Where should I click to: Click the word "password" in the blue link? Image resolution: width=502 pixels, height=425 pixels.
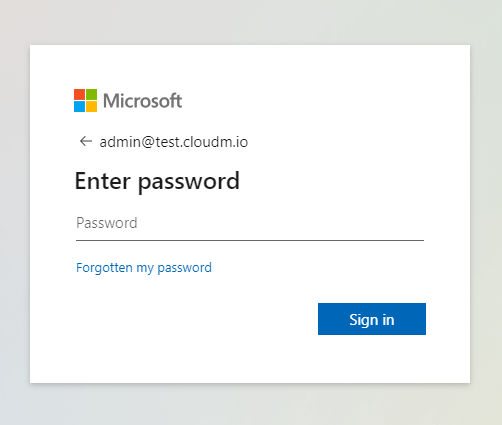pos(184,268)
